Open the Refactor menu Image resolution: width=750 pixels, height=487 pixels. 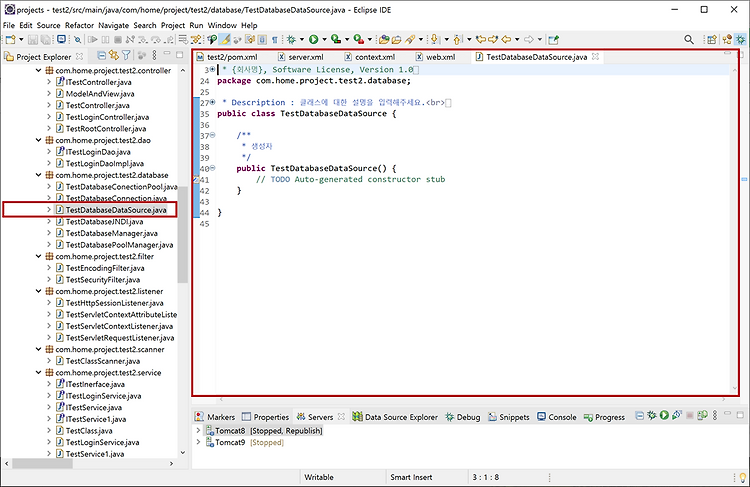click(79, 25)
